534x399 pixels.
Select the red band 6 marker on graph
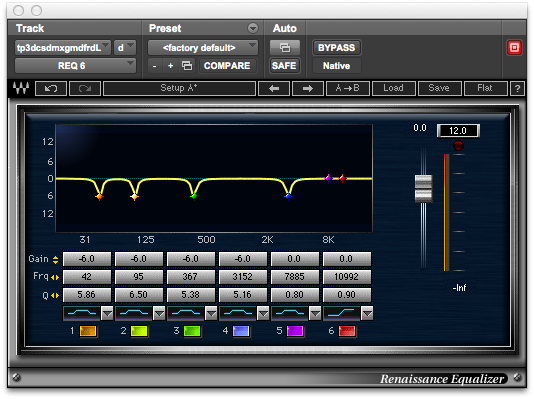tap(343, 178)
